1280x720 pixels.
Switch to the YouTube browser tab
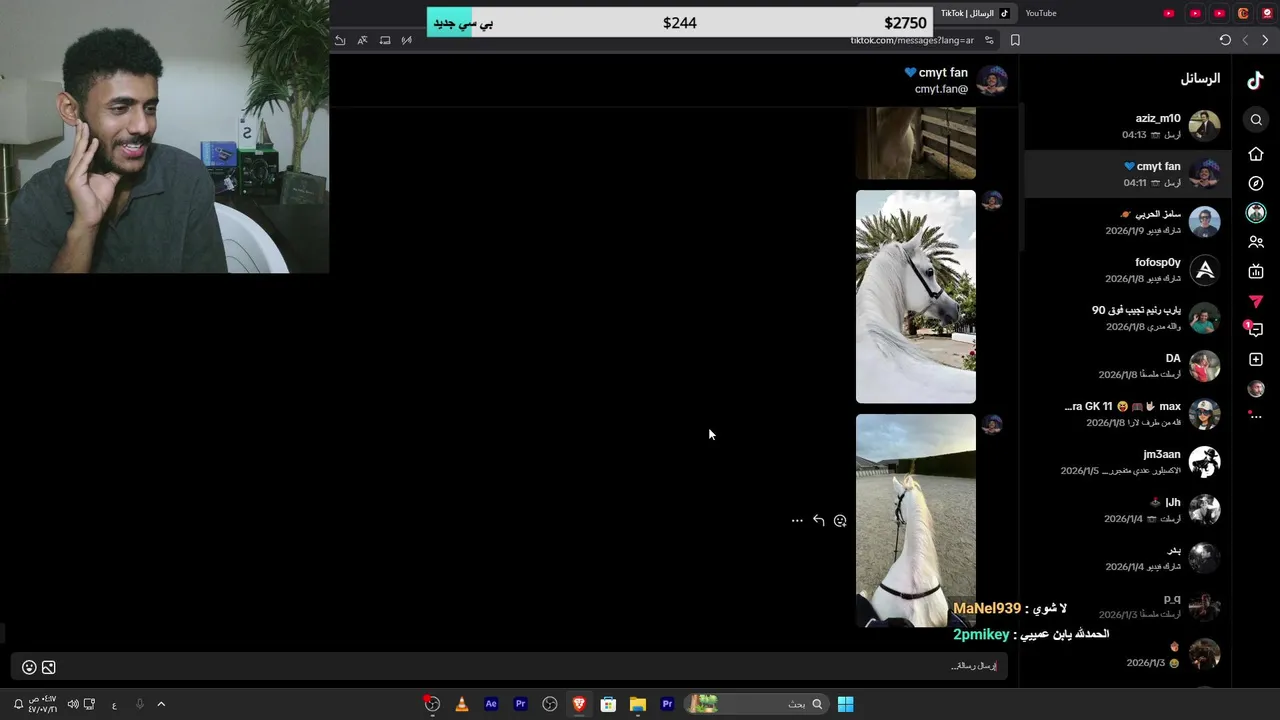click(1040, 13)
